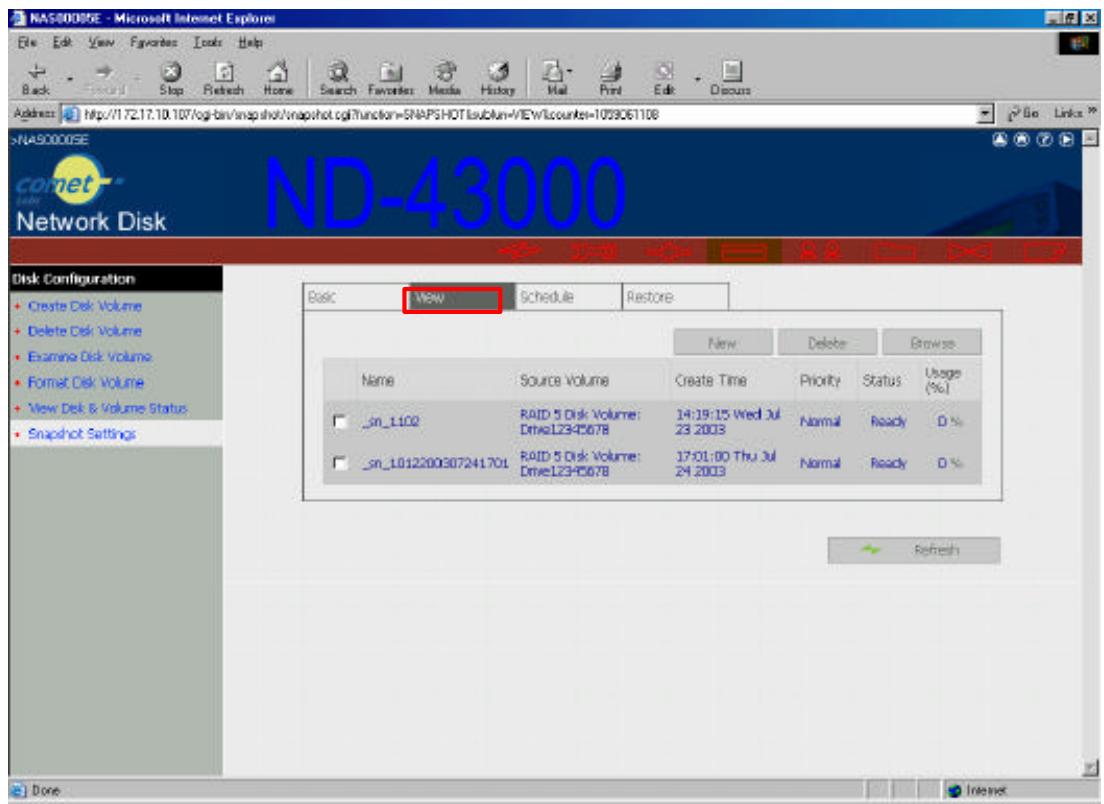Click snapshot name _sn_1102

point(391,421)
